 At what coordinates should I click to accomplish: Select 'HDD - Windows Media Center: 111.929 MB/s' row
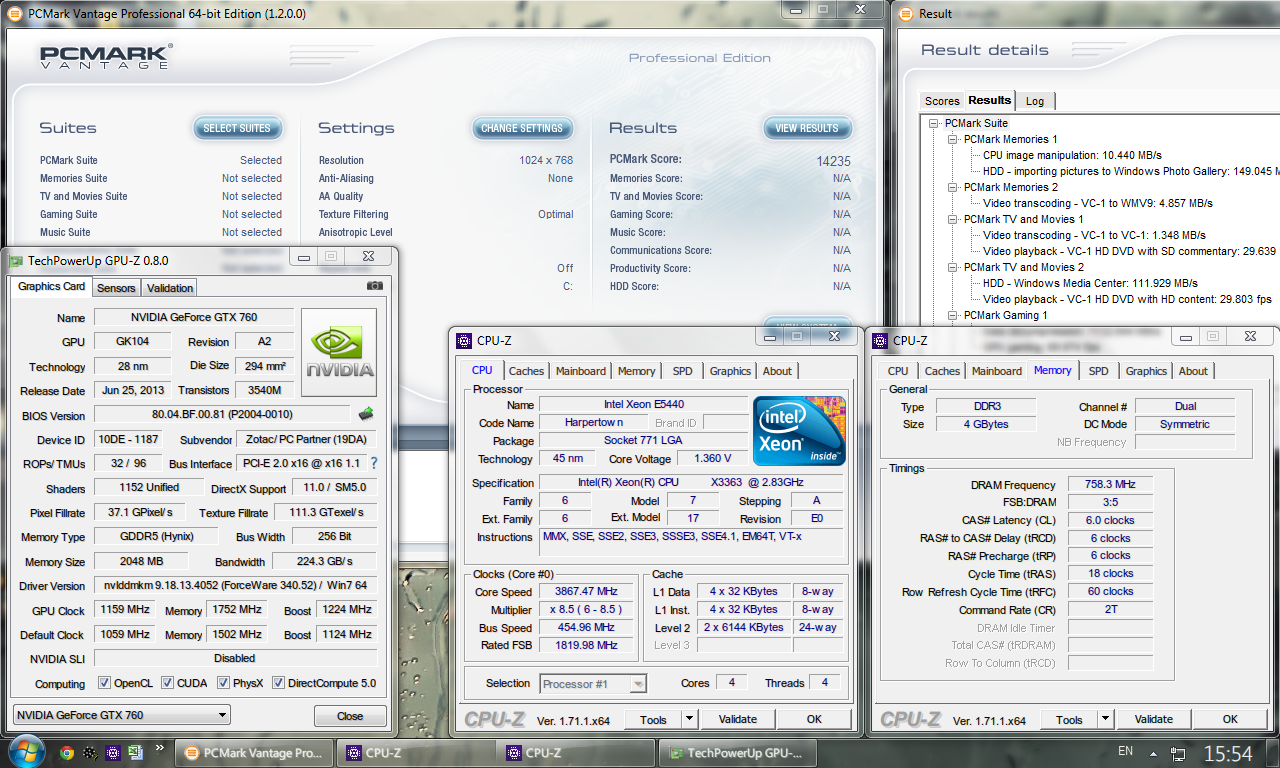click(1090, 283)
